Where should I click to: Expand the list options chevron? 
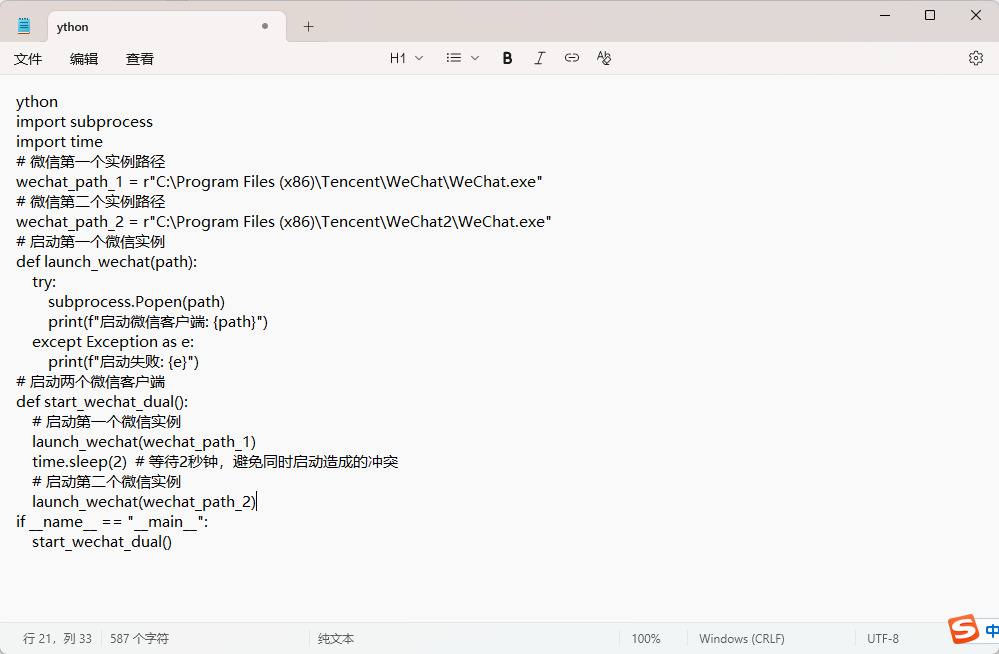[475, 58]
